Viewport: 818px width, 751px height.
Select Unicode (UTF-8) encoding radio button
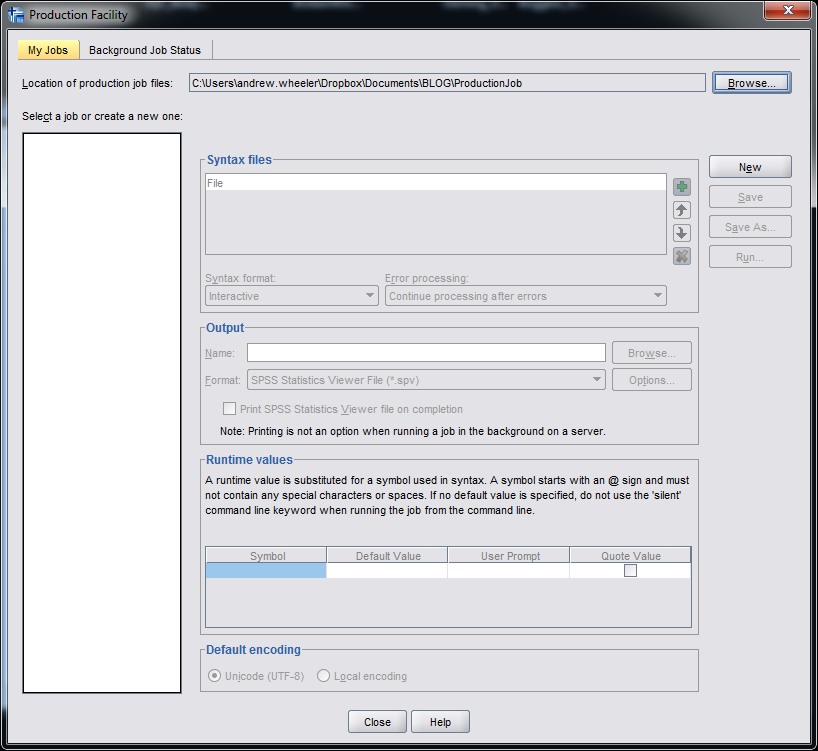(214, 676)
